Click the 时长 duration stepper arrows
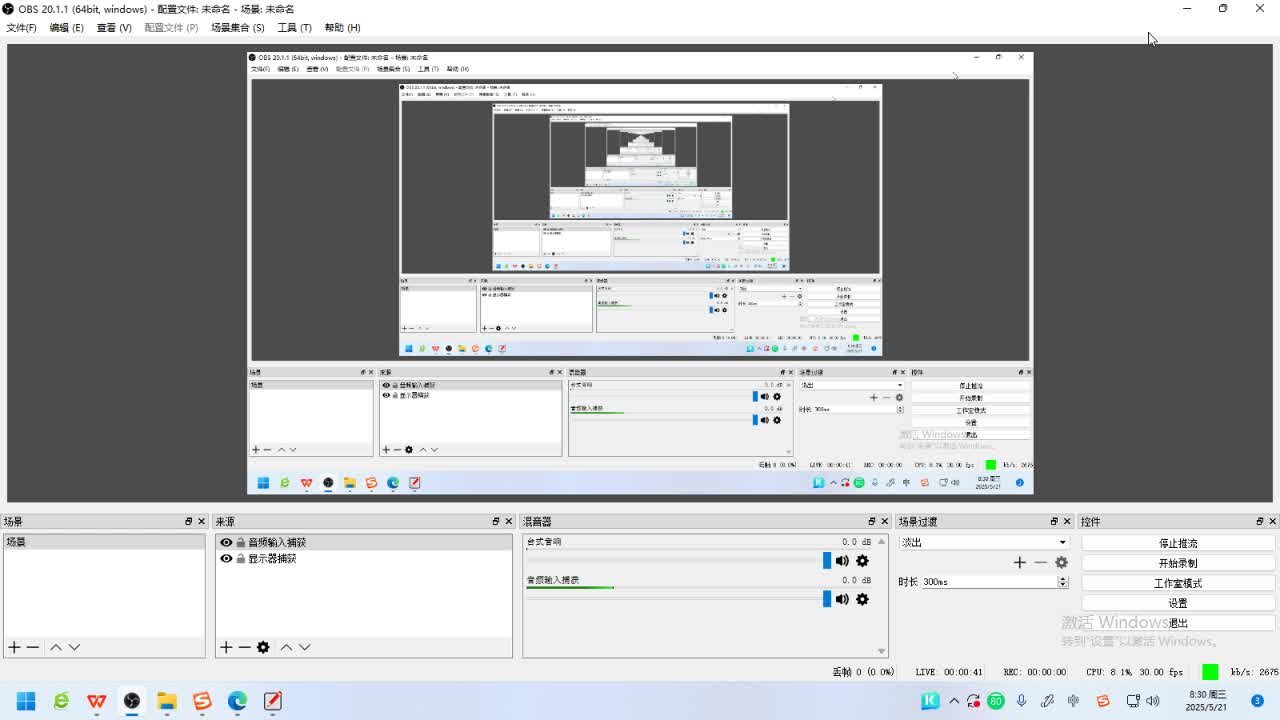This screenshot has height=720, width=1280. click(1063, 581)
